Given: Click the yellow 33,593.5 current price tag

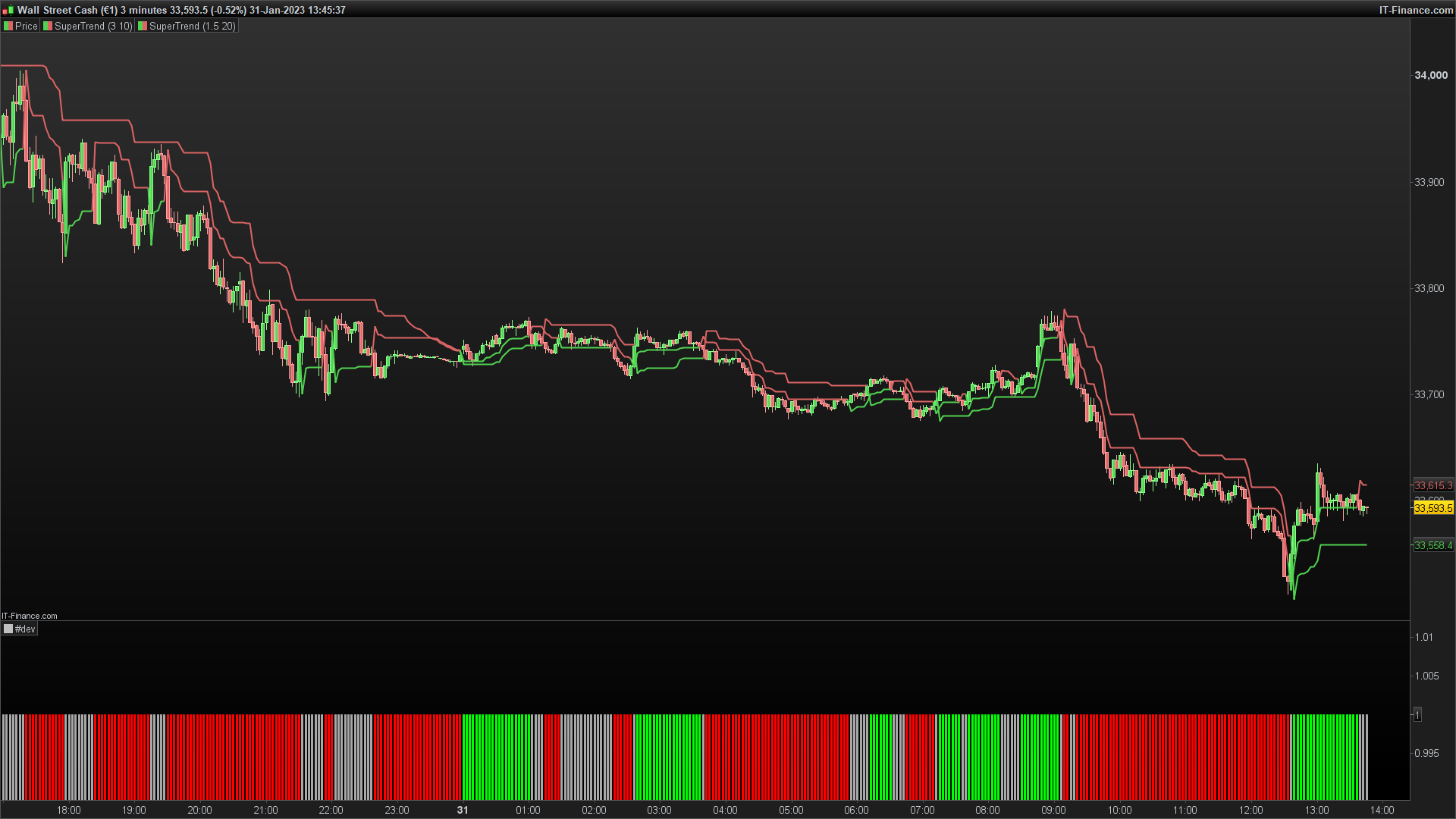Looking at the screenshot, I should [x=1432, y=508].
